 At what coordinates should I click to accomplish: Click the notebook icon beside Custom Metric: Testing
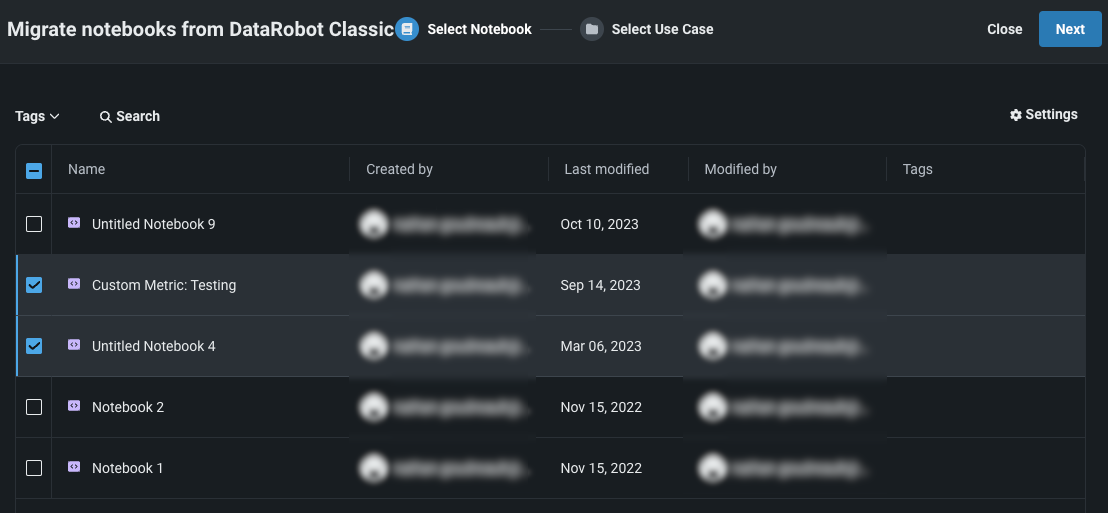74,285
